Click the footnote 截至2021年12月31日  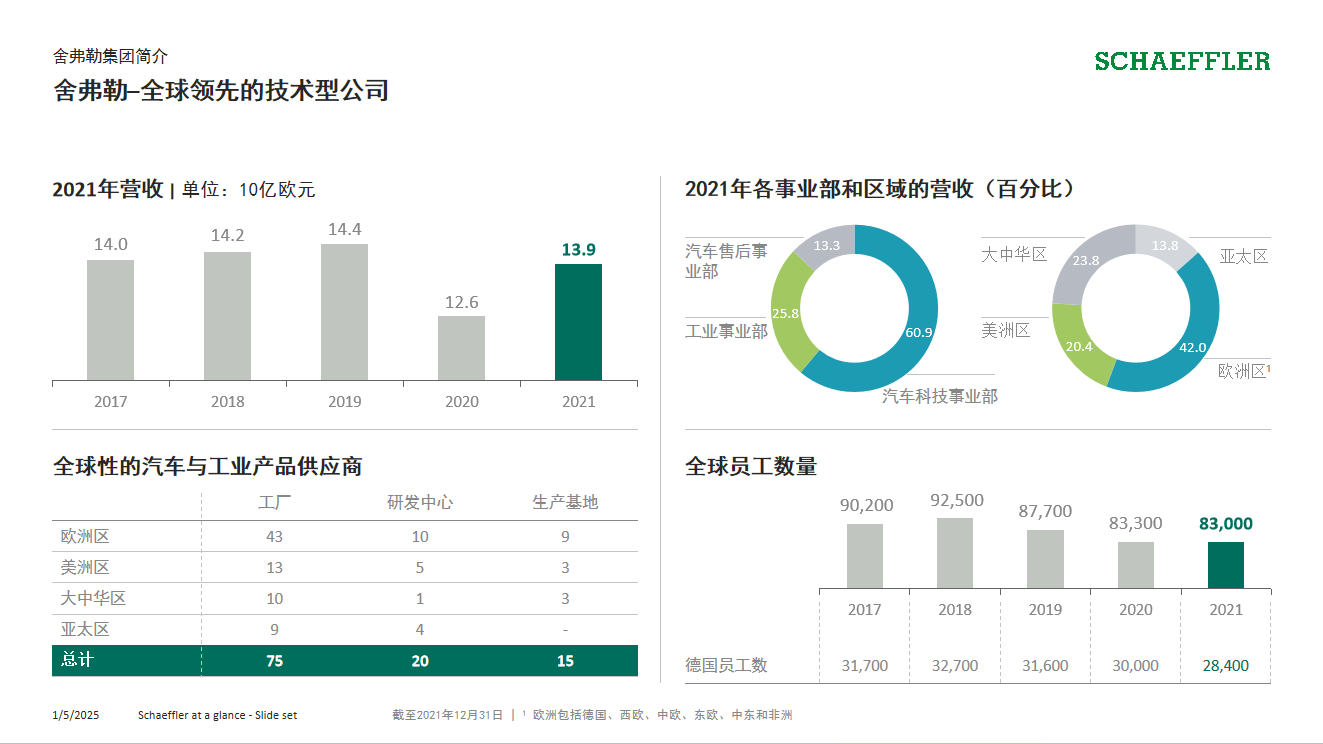tap(448, 715)
